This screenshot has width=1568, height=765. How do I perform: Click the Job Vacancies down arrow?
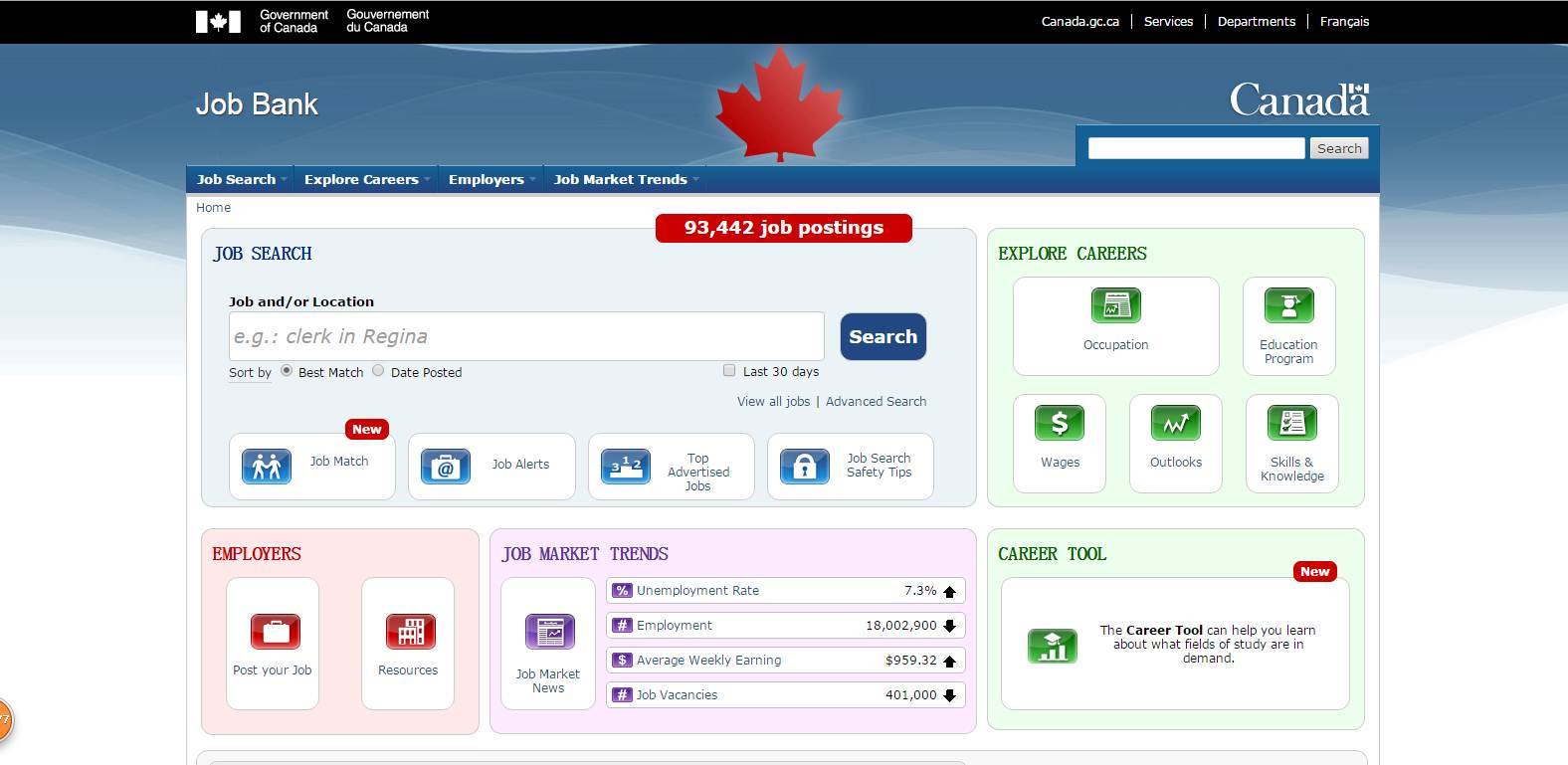(x=949, y=695)
